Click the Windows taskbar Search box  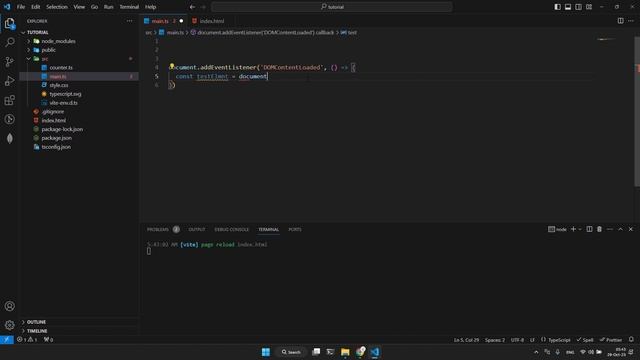pyautogui.click(x=291, y=352)
